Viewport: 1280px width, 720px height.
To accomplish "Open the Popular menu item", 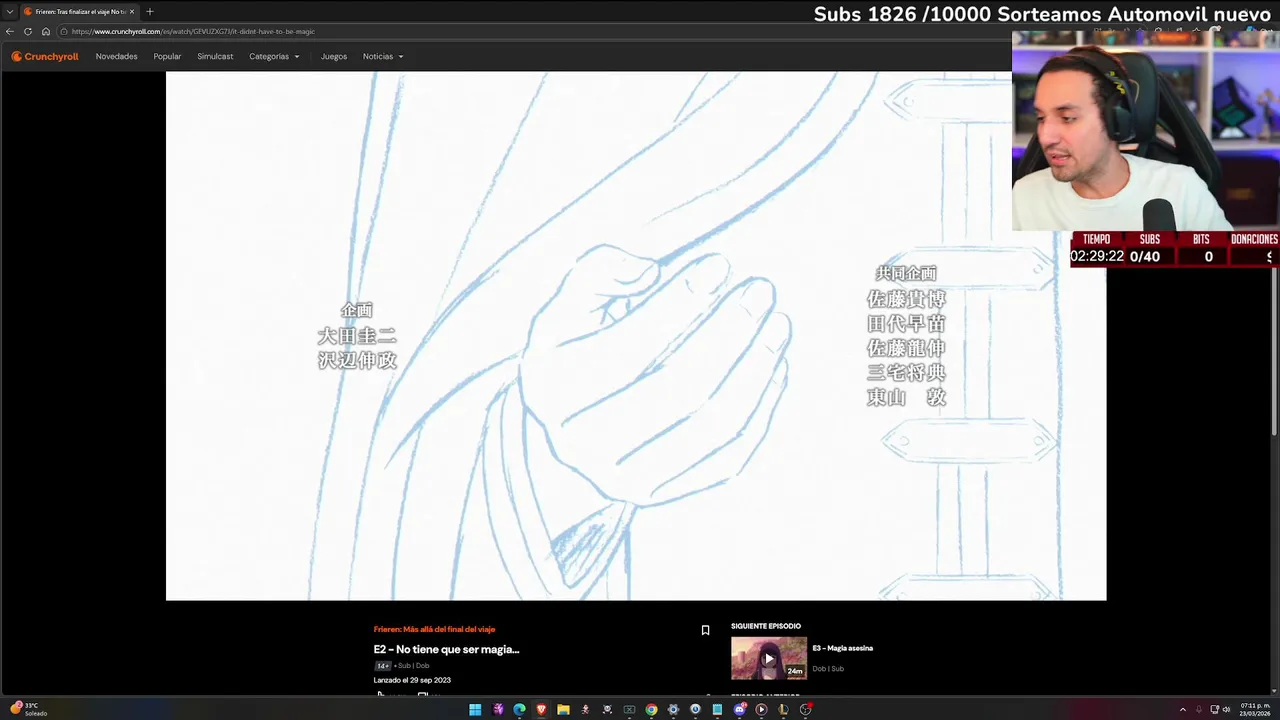I will point(167,56).
